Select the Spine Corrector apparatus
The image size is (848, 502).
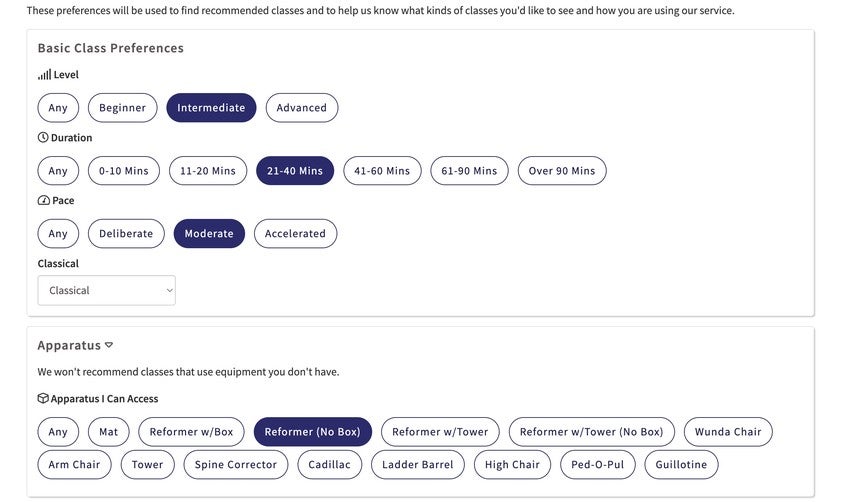pyautogui.click(x=236, y=465)
